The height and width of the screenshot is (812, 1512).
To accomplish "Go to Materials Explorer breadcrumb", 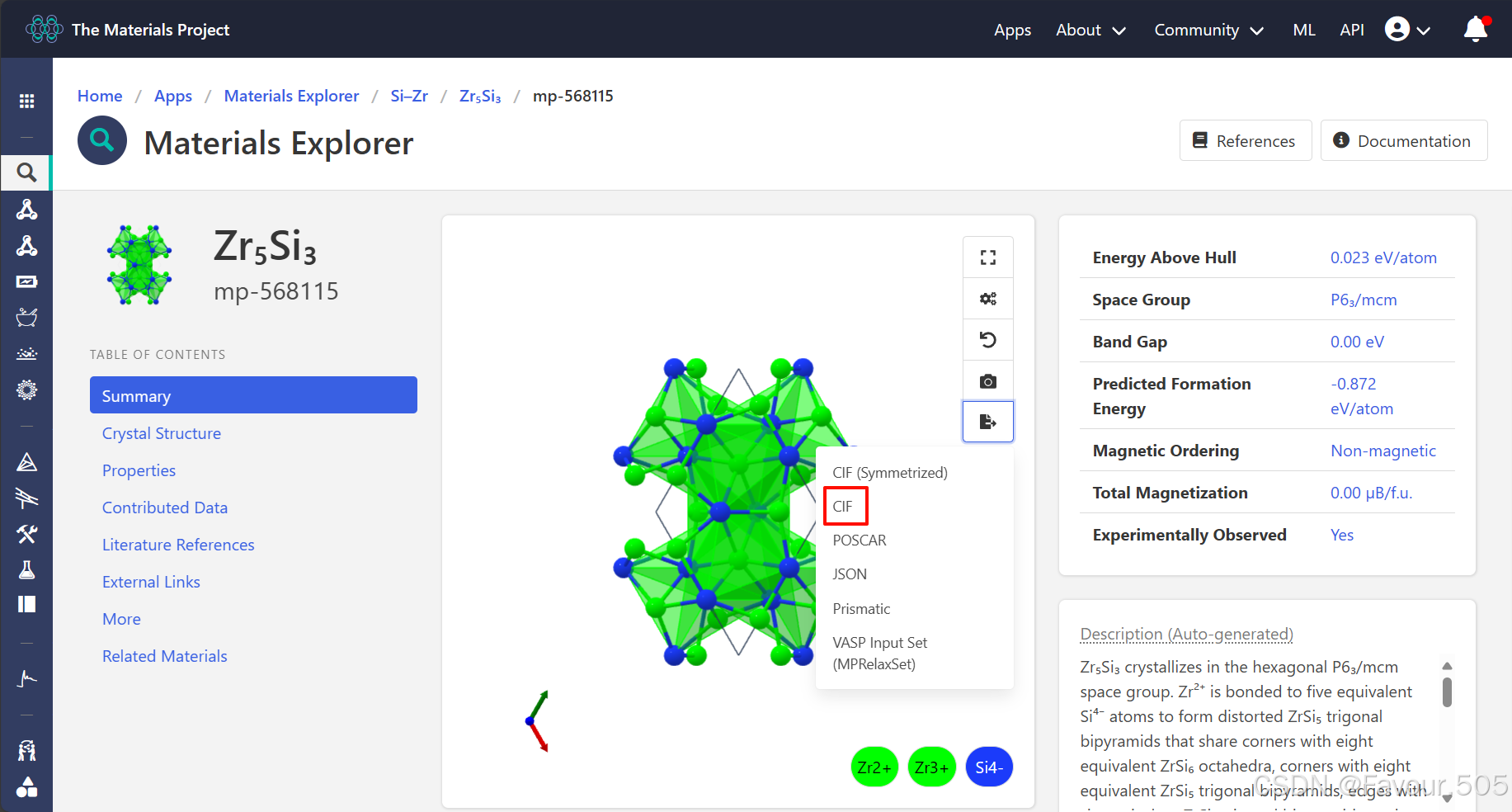I will pyautogui.click(x=291, y=96).
